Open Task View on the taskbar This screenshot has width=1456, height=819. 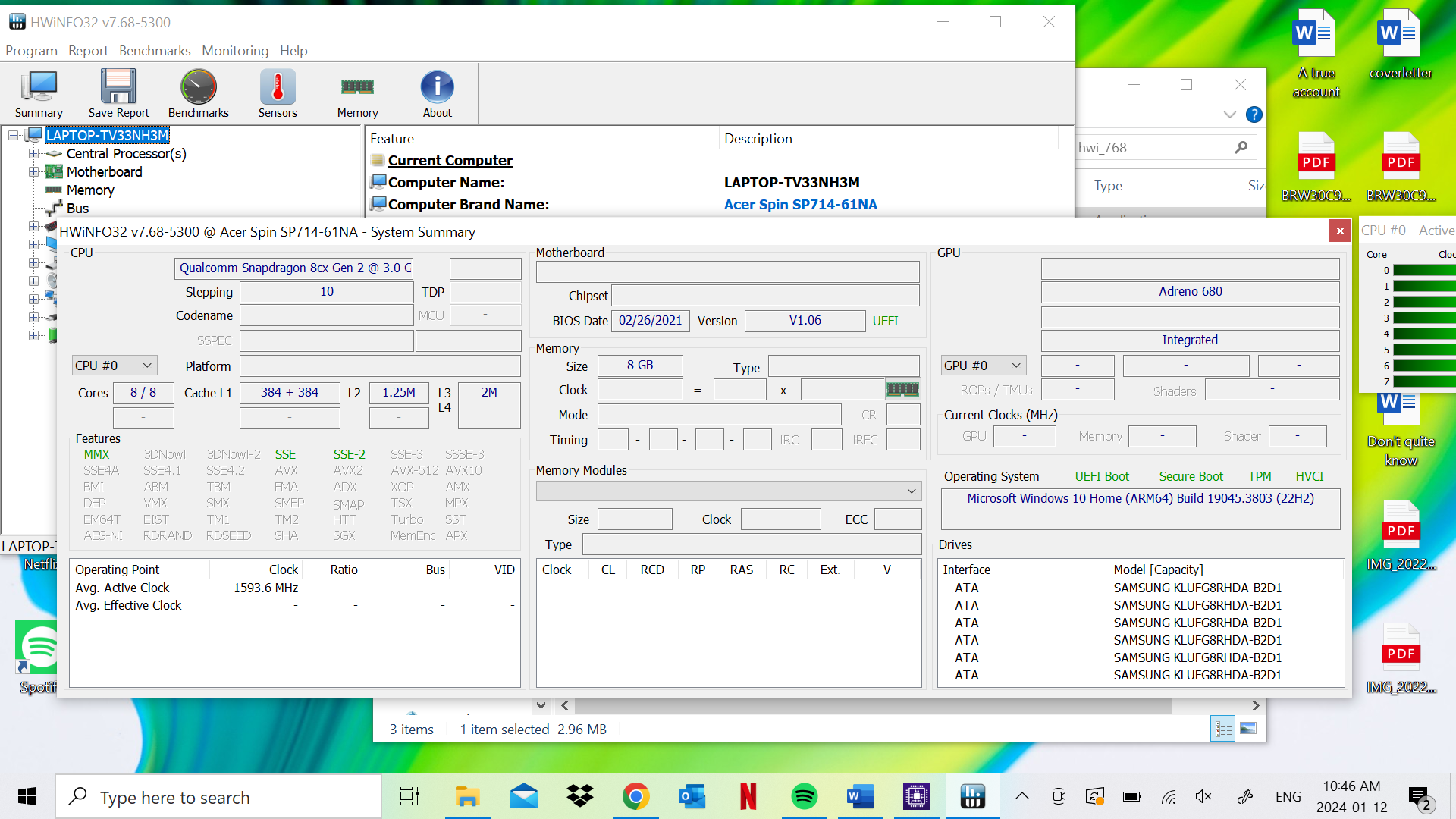[x=409, y=796]
